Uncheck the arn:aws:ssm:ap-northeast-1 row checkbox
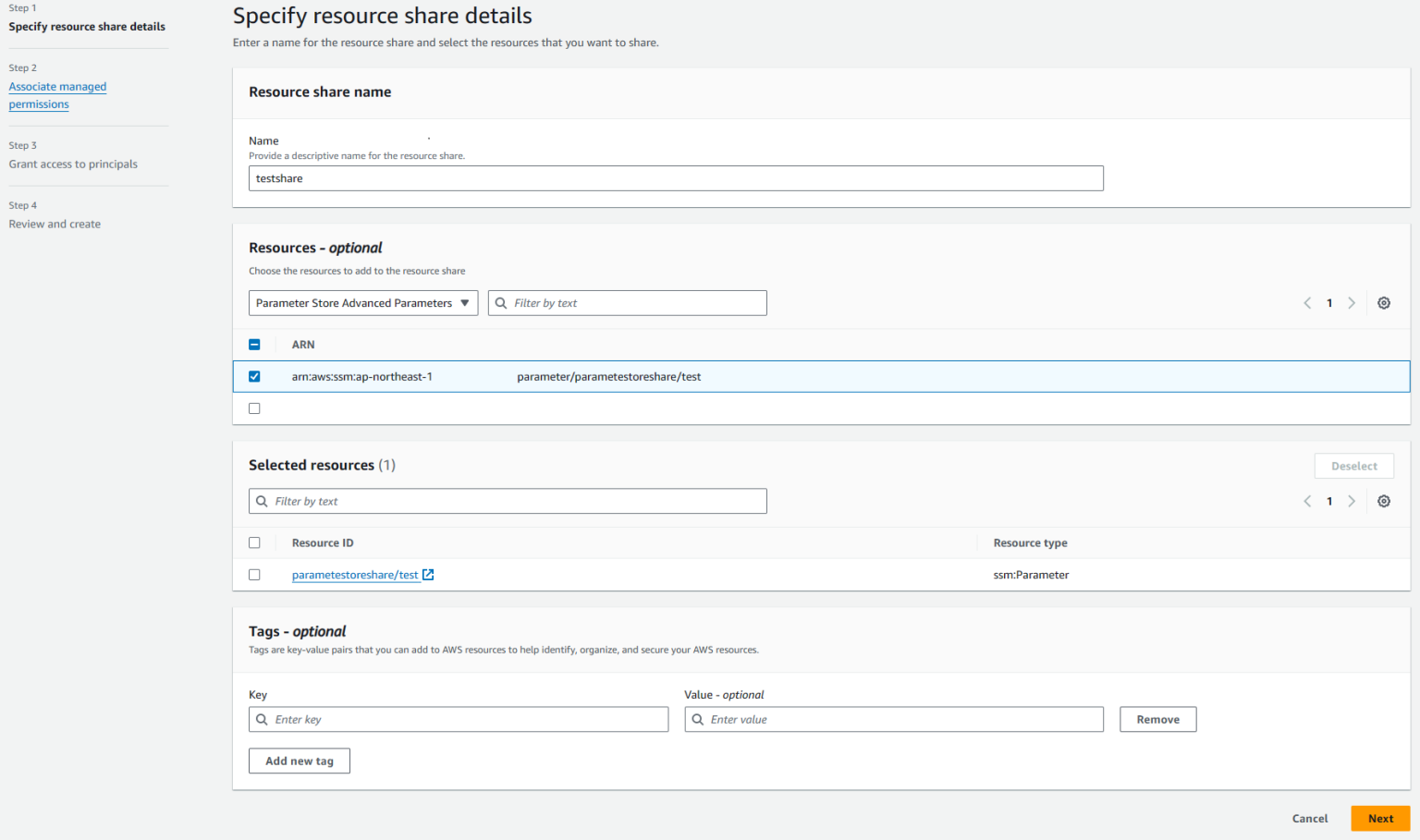This screenshot has width=1420, height=840. click(x=254, y=377)
